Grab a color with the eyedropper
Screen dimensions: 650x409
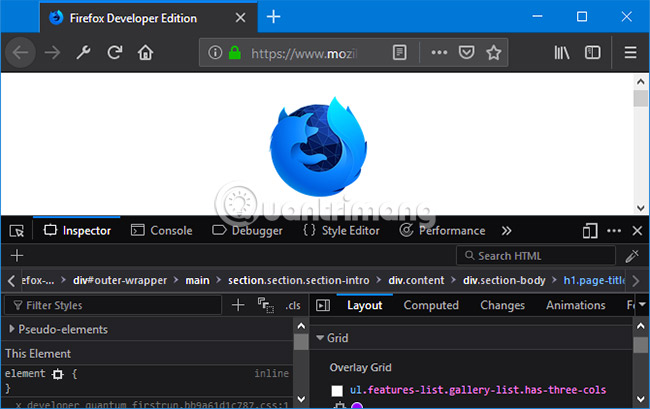tap(632, 256)
